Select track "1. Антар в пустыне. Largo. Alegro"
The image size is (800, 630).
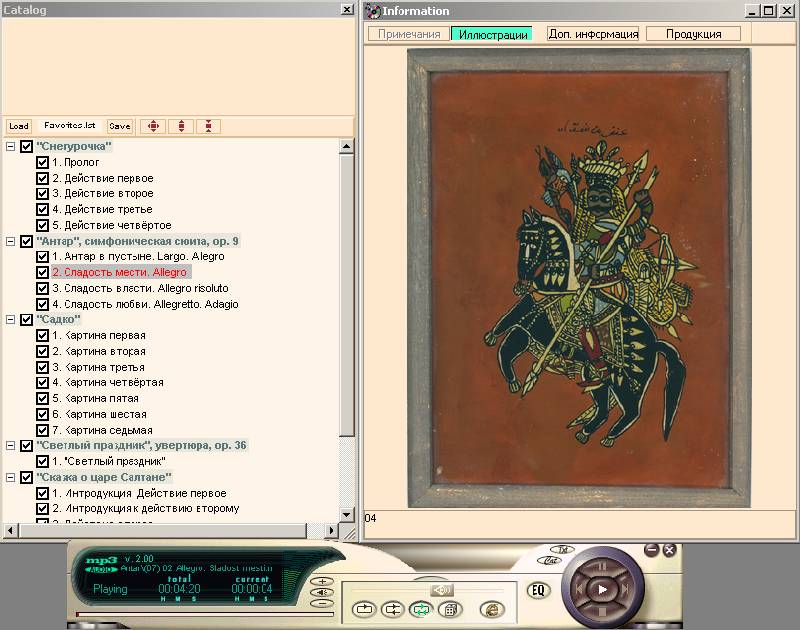138,256
